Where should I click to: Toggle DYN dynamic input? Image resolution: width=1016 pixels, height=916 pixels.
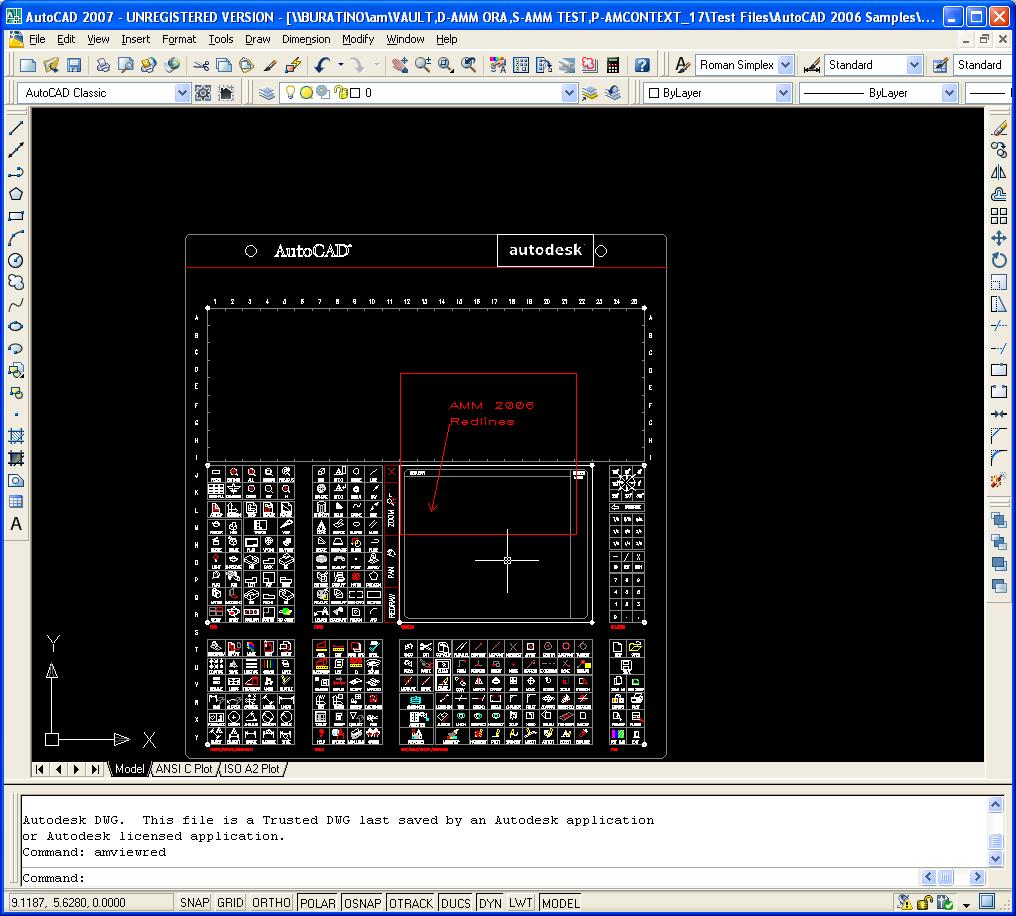tap(490, 903)
